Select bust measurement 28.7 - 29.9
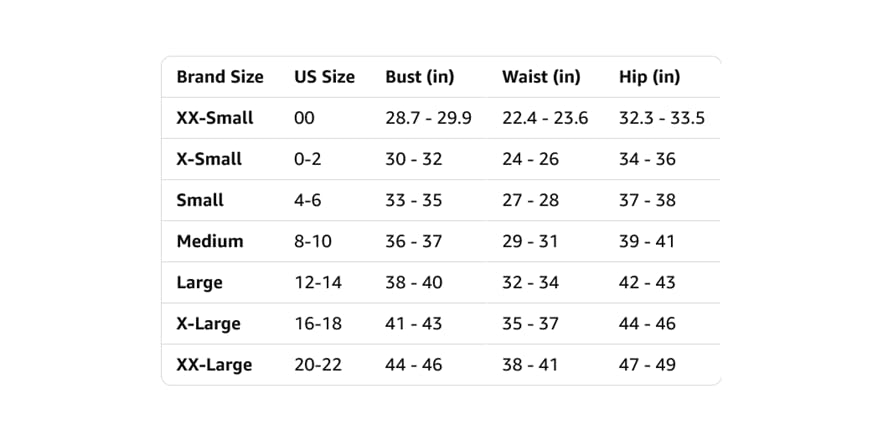The height and width of the screenshot is (441, 882). (x=429, y=118)
